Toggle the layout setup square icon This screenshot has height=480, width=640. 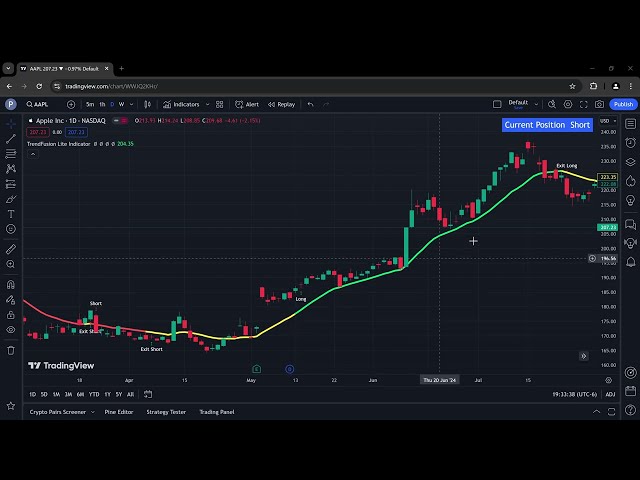[x=497, y=104]
